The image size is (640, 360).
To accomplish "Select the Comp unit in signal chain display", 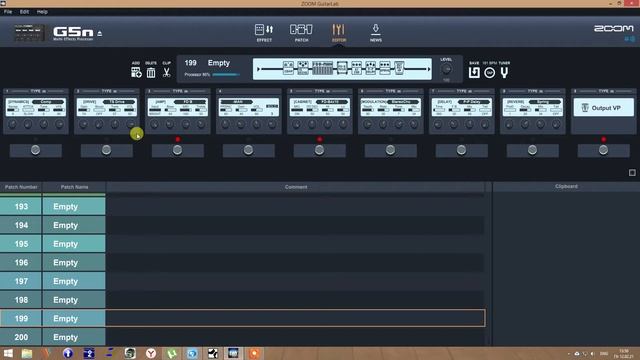I will point(288,68).
